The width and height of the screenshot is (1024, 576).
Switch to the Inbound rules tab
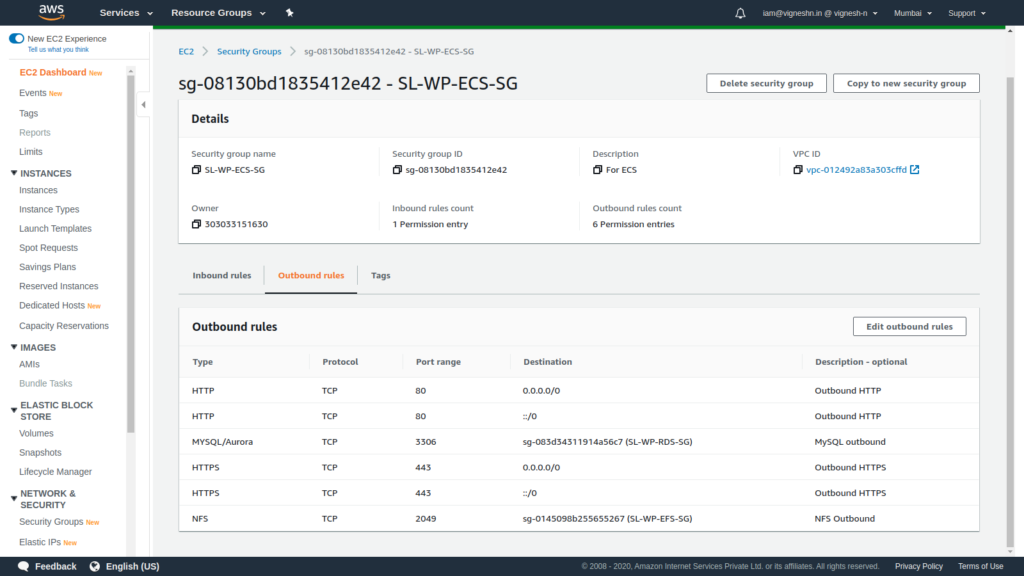pos(221,276)
